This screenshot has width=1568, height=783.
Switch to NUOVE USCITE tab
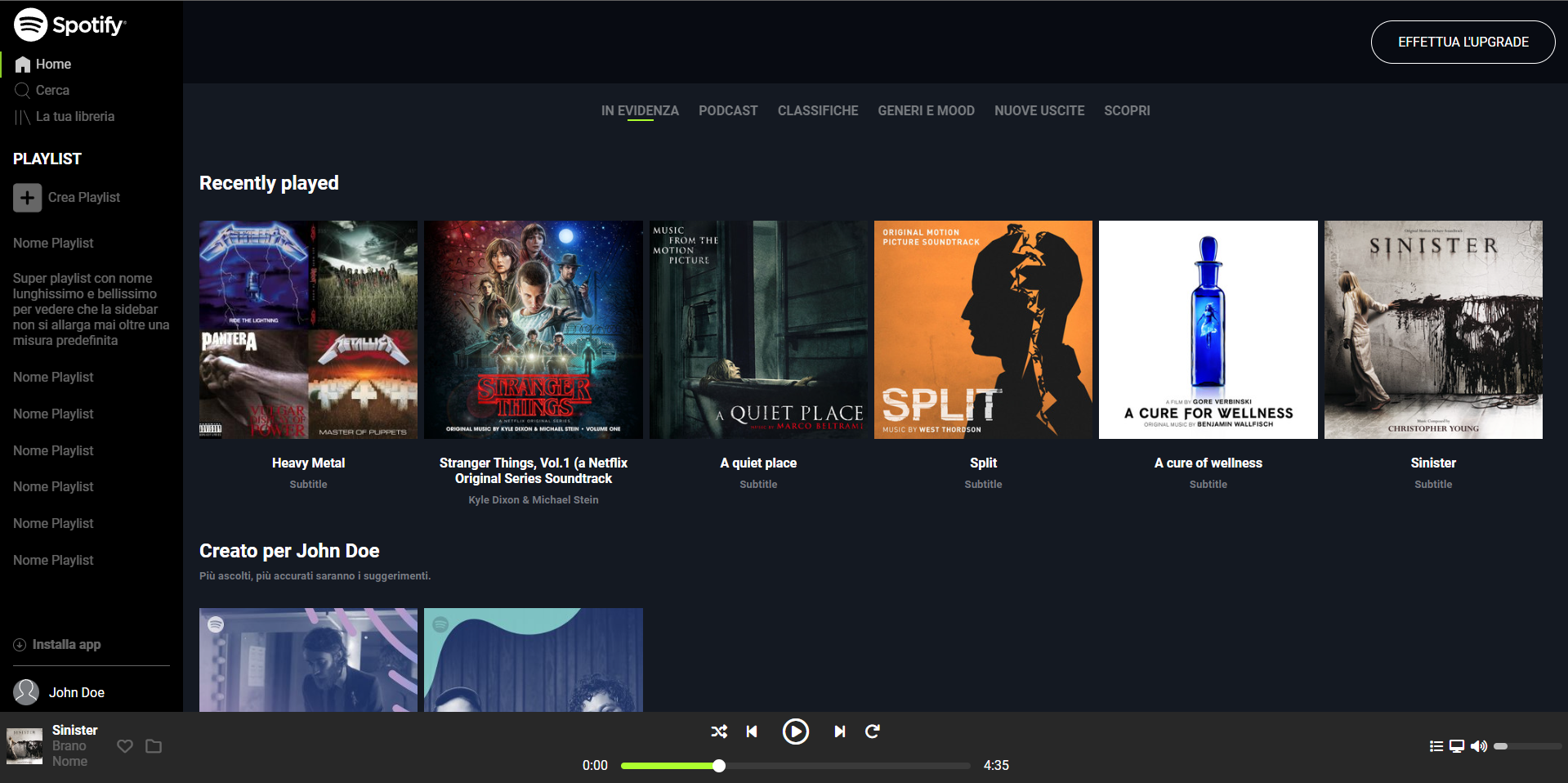[1039, 110]
